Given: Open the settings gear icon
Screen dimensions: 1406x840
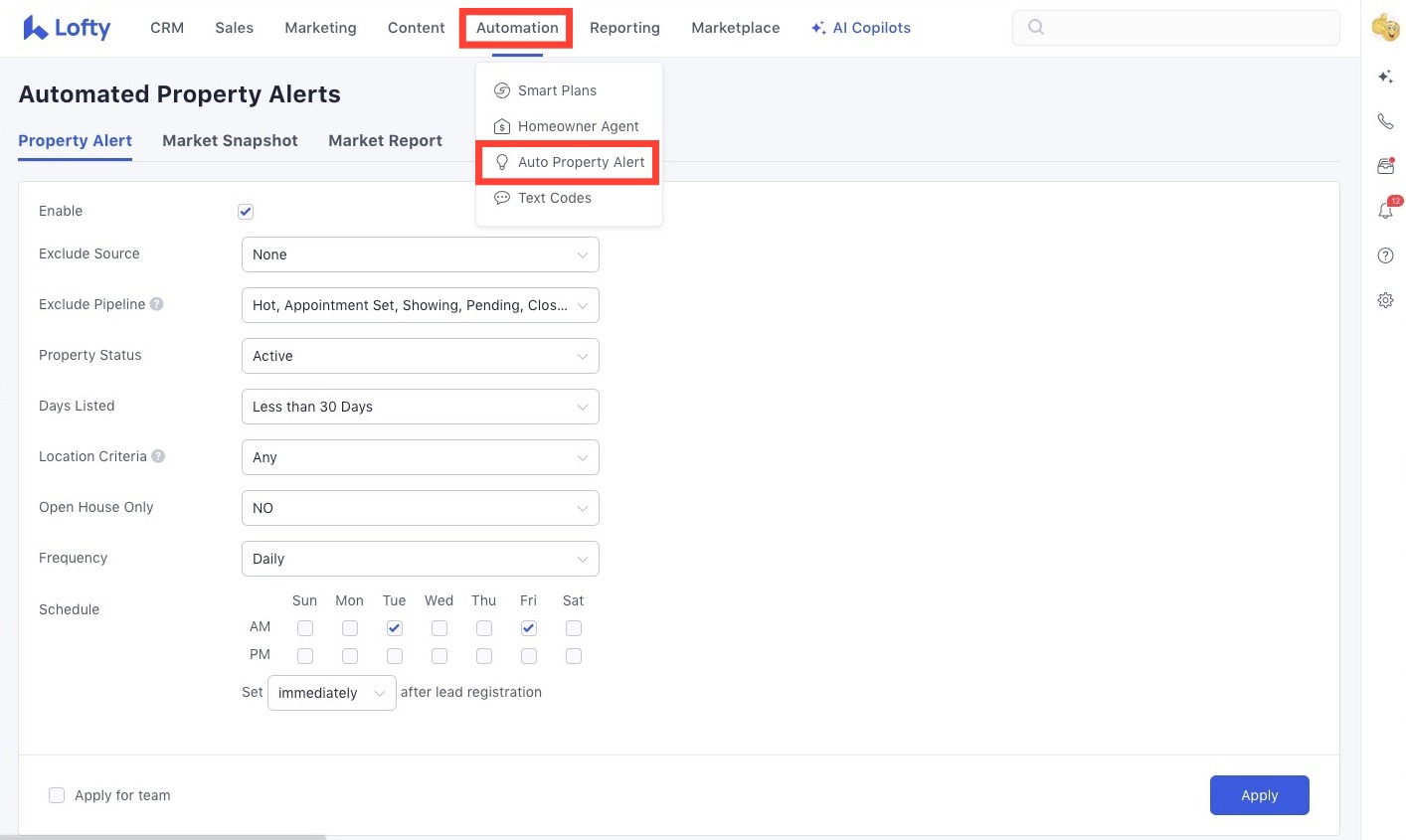Looking at the screenshot, I should point(1385,300).
